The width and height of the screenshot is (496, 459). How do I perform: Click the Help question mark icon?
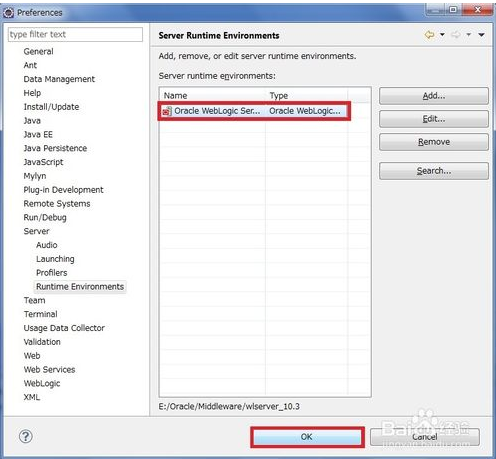pyautogui.click(x=26, y=436)
